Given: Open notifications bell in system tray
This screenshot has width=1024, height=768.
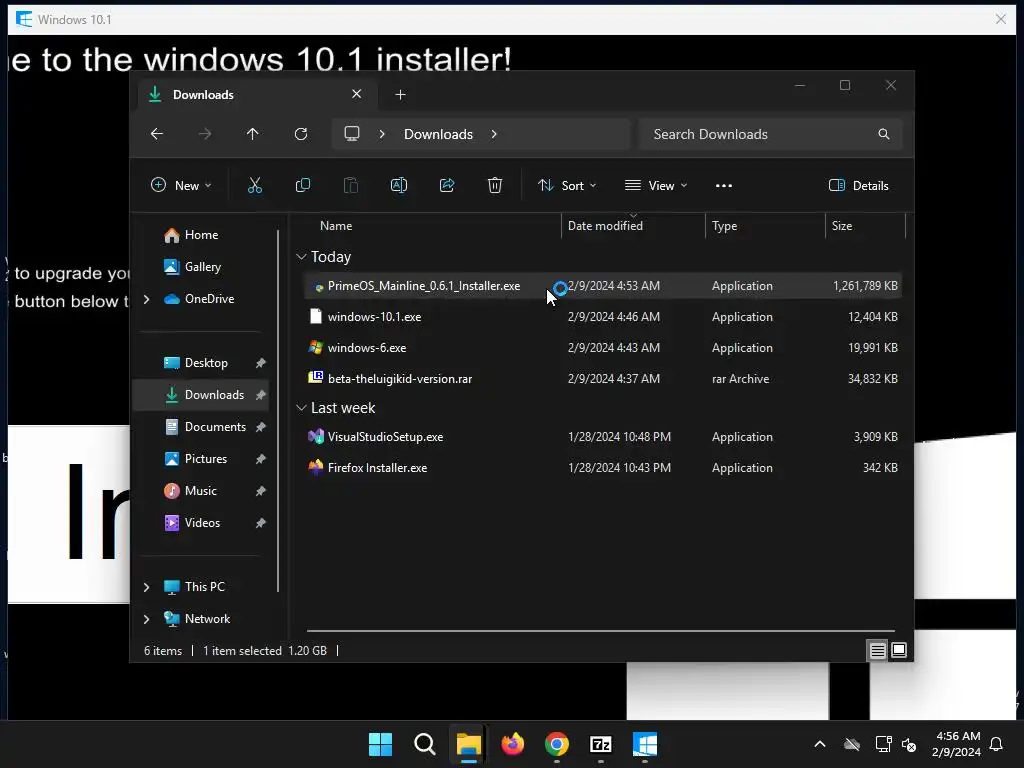Looking at the screenshot, I should tap(997, 744).
